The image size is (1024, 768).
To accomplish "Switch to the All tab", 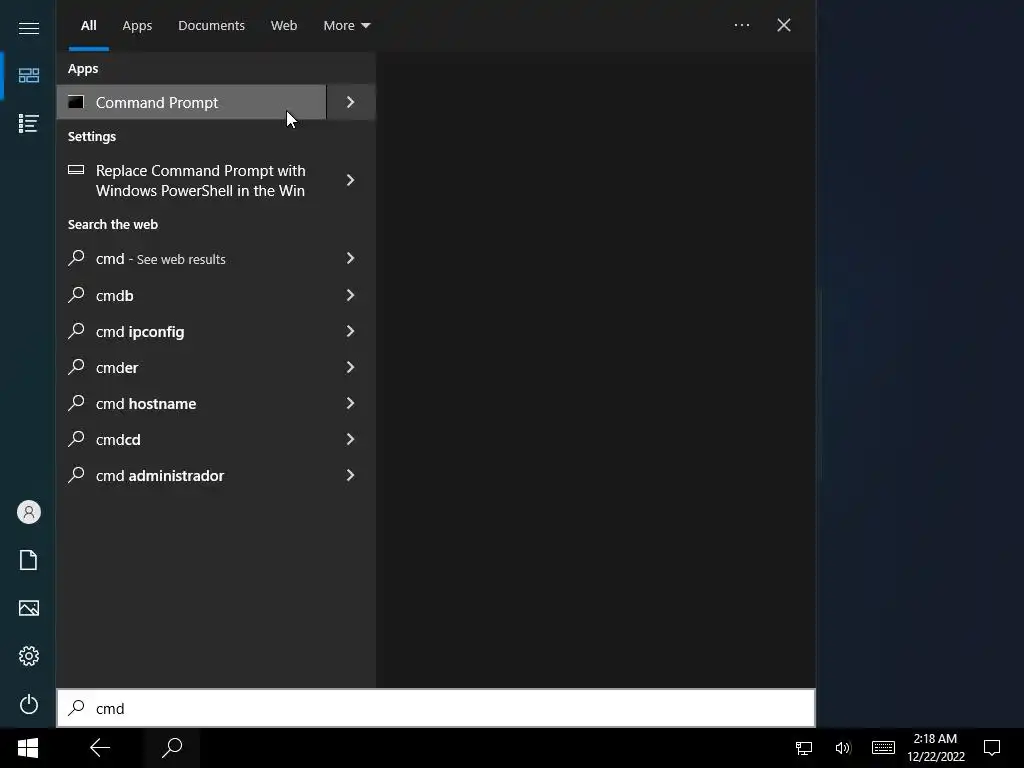I will click(89, 25).
